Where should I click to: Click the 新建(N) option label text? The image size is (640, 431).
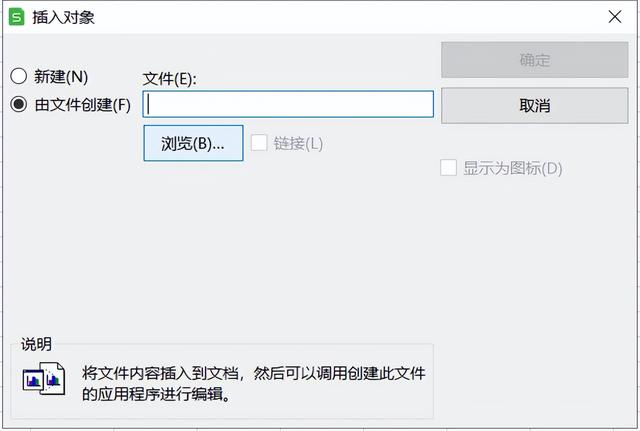click(x=61, y=77)
